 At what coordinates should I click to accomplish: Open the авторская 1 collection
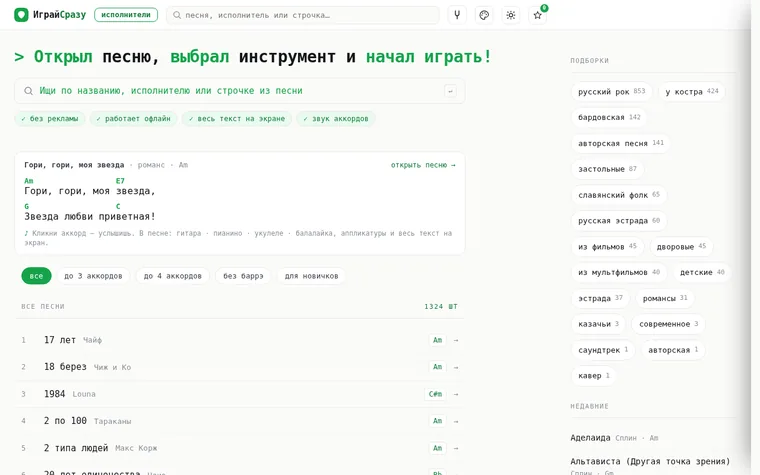point(673,350)
